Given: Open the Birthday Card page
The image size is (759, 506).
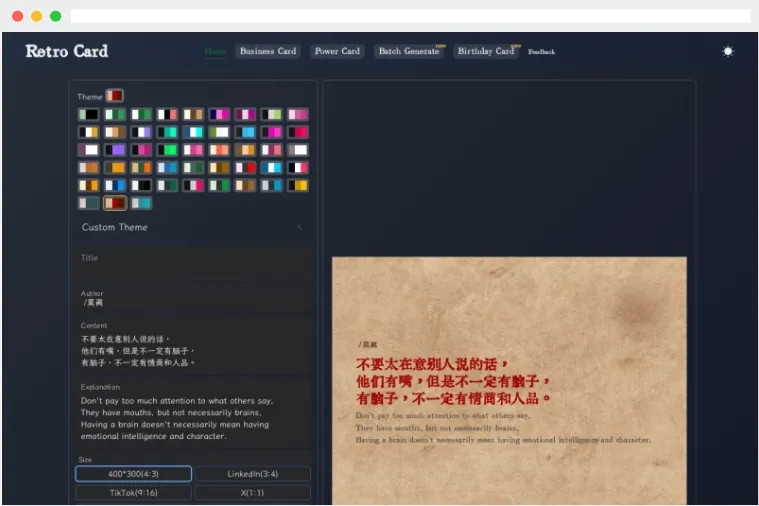Looking at the screenshot, I should (x=486, y=51).
